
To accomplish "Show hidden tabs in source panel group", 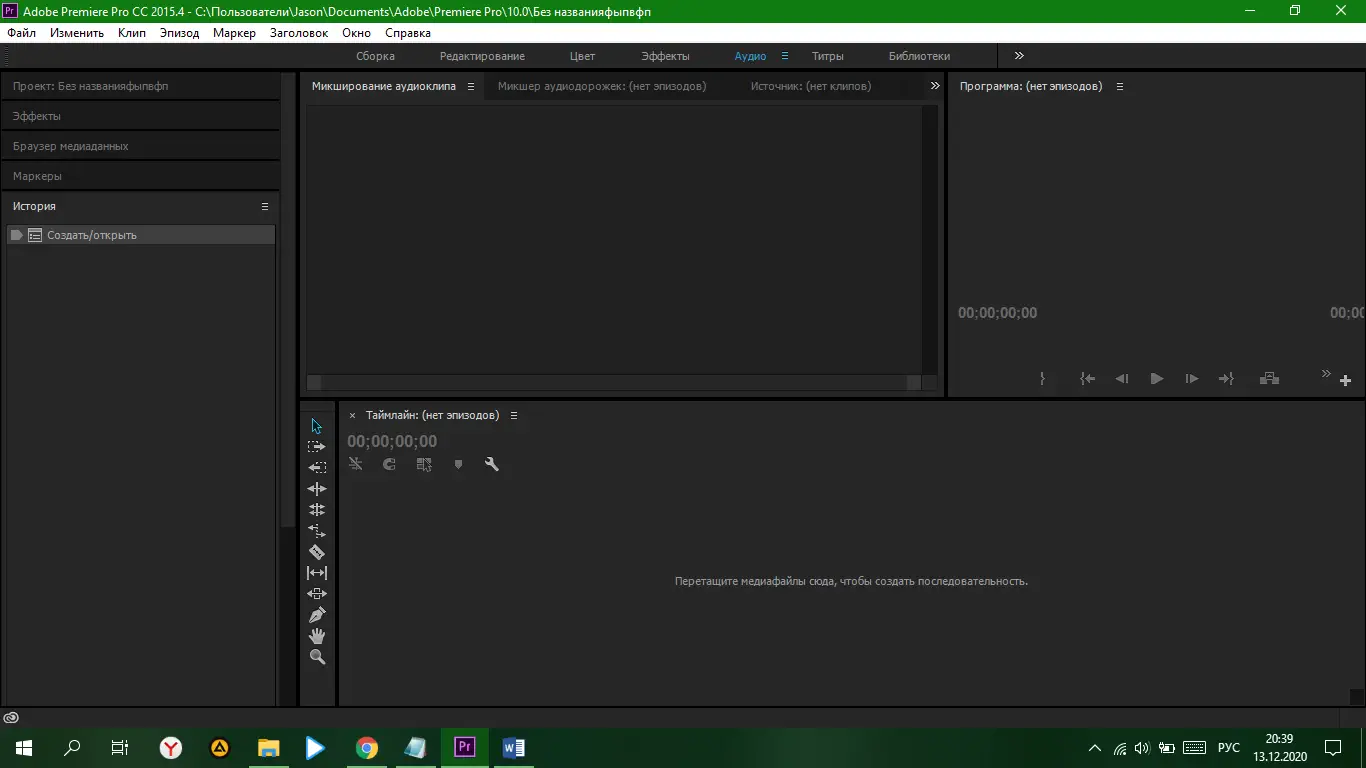I will (x=935, y=86).
